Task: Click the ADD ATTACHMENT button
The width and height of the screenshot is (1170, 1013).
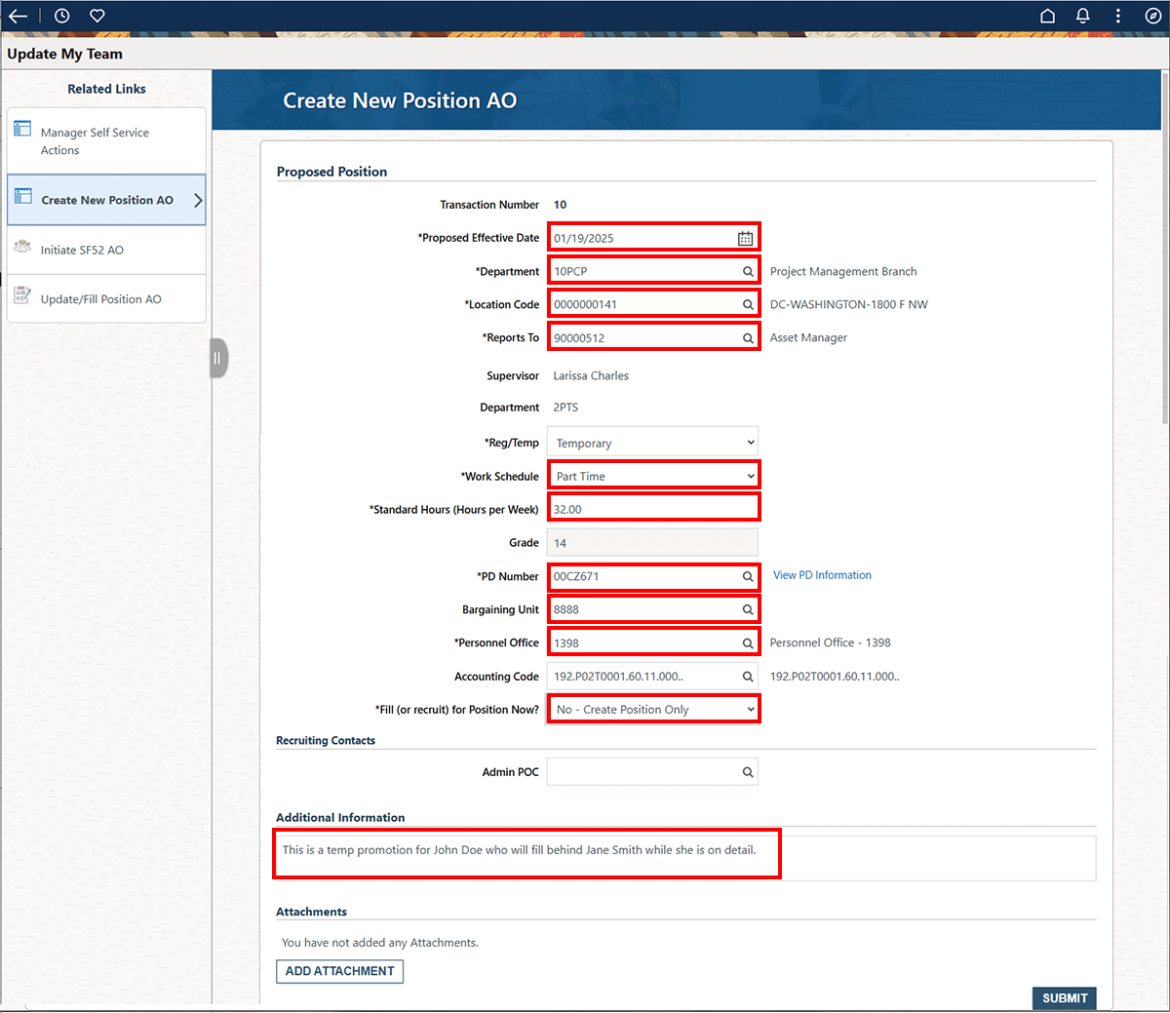Action: click(339, 971)
